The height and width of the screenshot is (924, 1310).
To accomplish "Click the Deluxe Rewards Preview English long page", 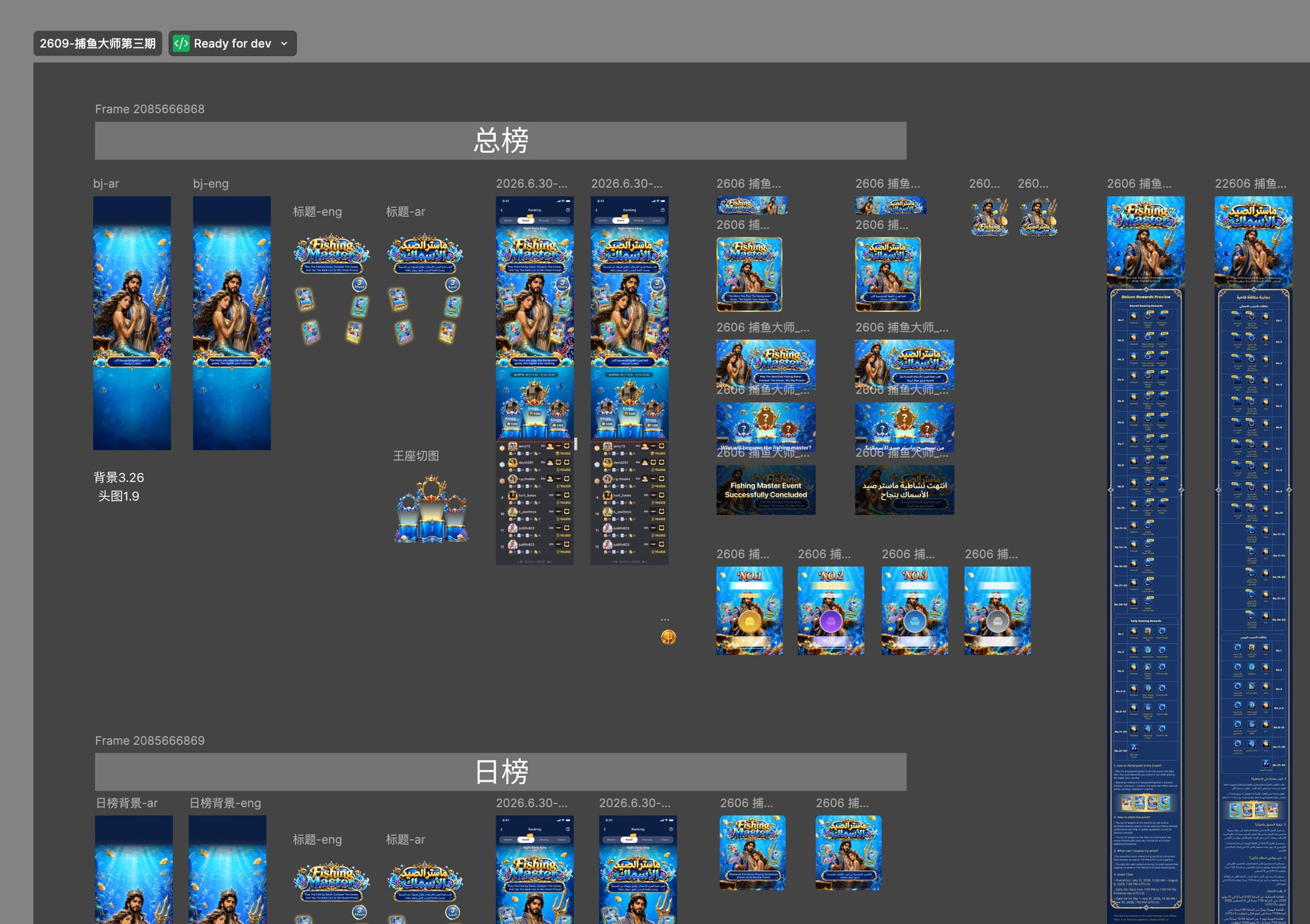I will [x=1146, y=560].
